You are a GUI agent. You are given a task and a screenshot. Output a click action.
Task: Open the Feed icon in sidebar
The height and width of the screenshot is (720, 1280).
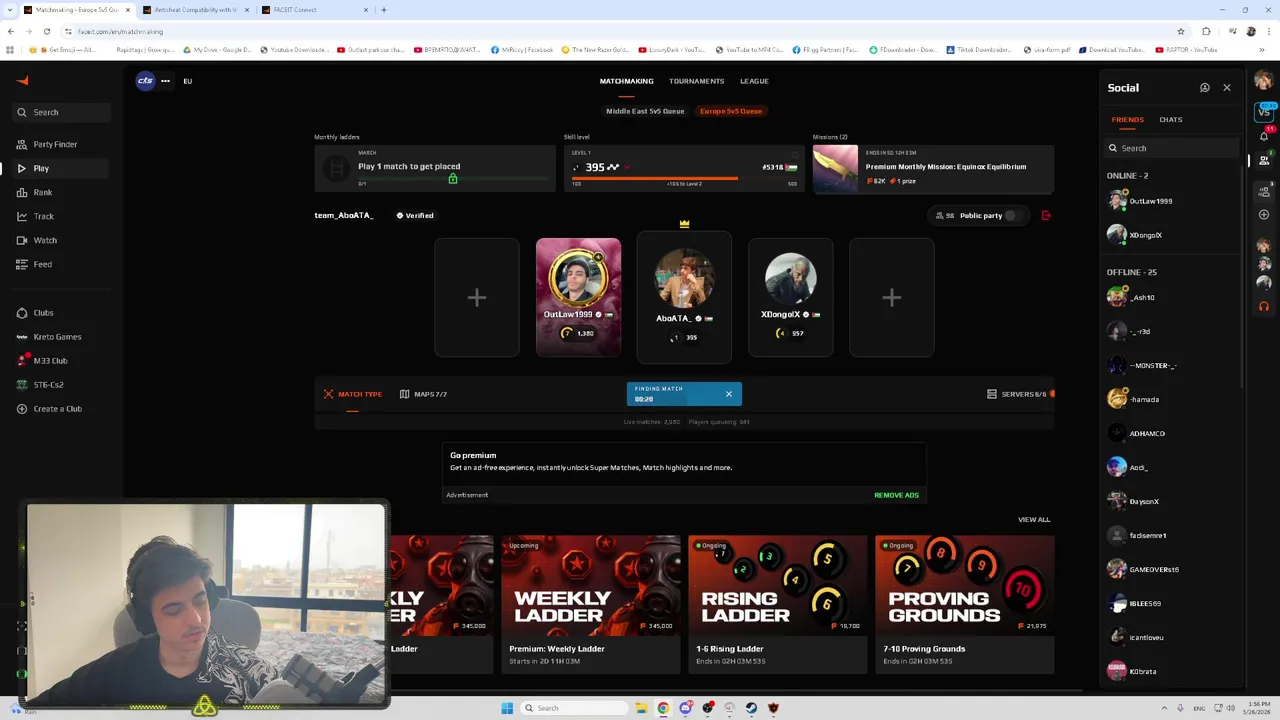click(22, 264)
